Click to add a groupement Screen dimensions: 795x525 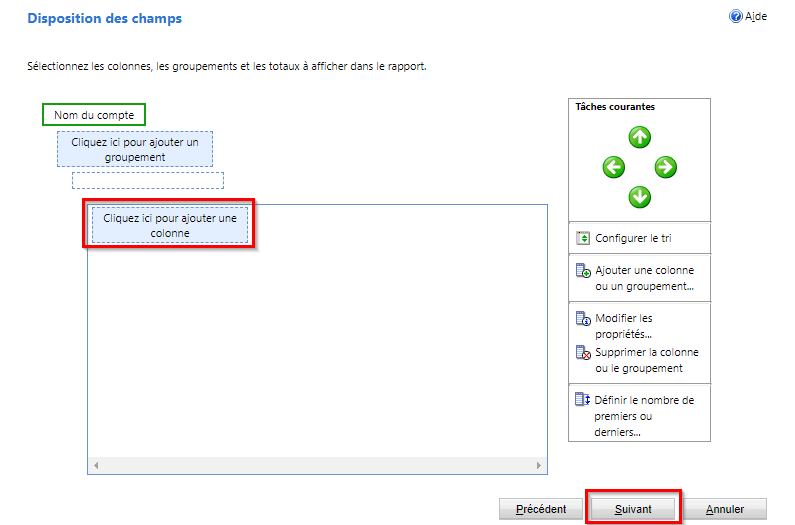(x=135, y=149)
